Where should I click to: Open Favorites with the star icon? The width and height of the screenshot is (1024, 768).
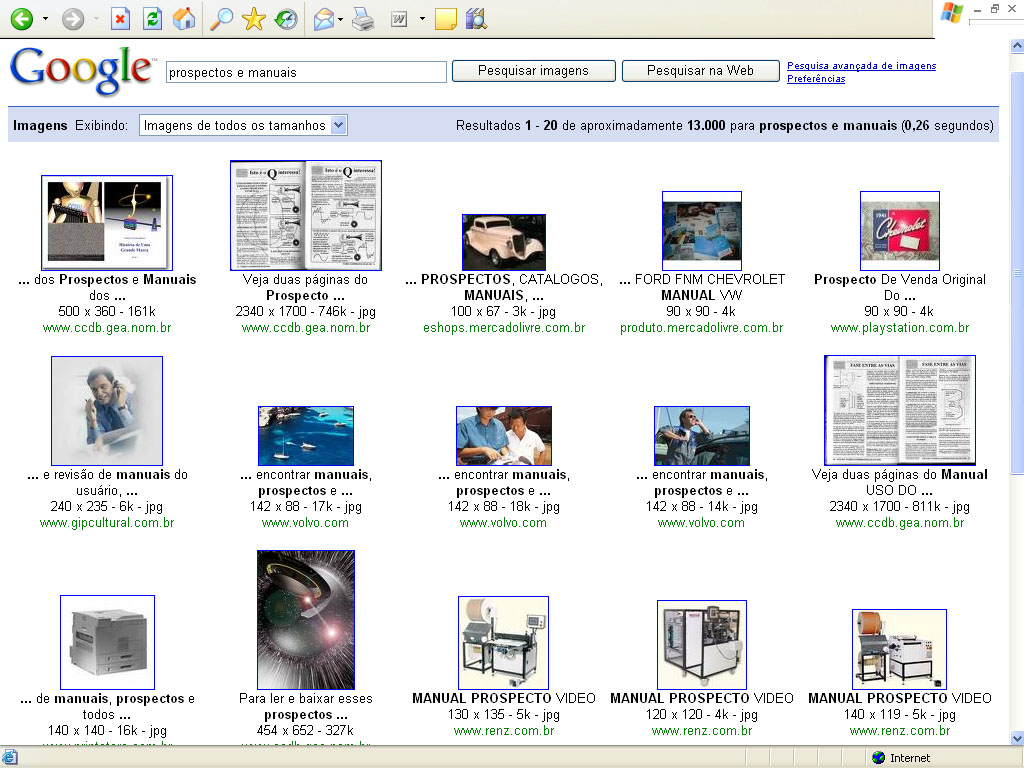[254, 18]
